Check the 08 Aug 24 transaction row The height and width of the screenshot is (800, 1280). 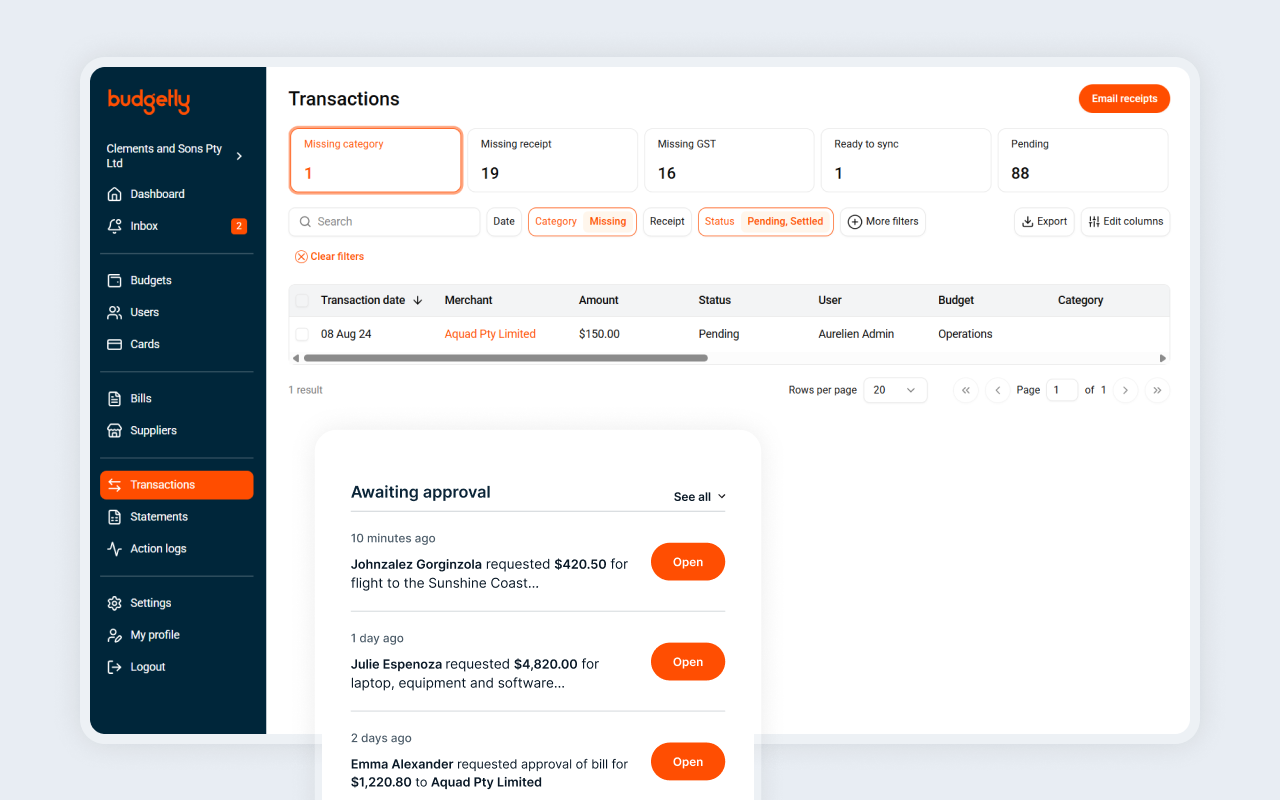[x=302, y=333]
